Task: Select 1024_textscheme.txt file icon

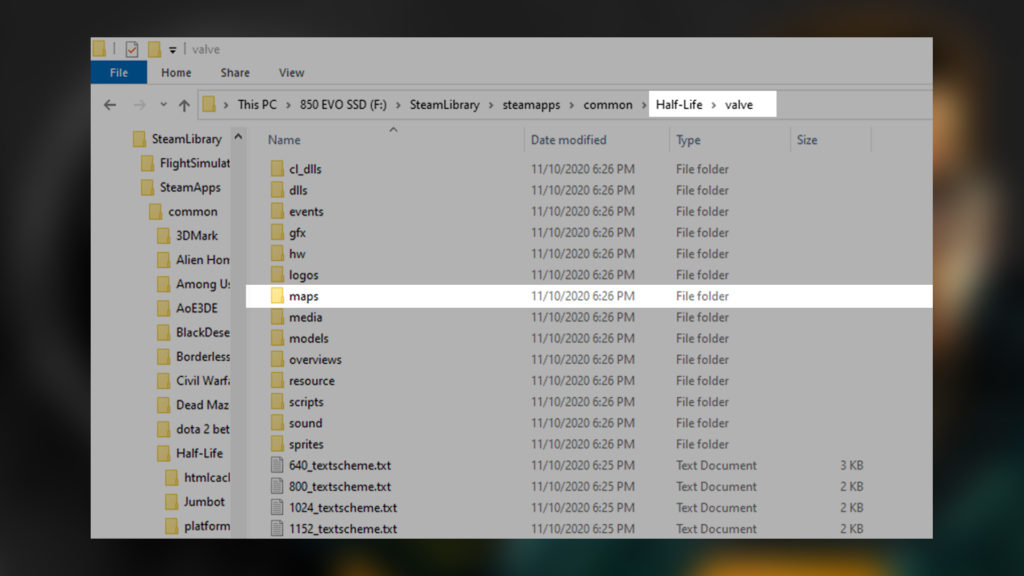Action: [x=277, y=507]
